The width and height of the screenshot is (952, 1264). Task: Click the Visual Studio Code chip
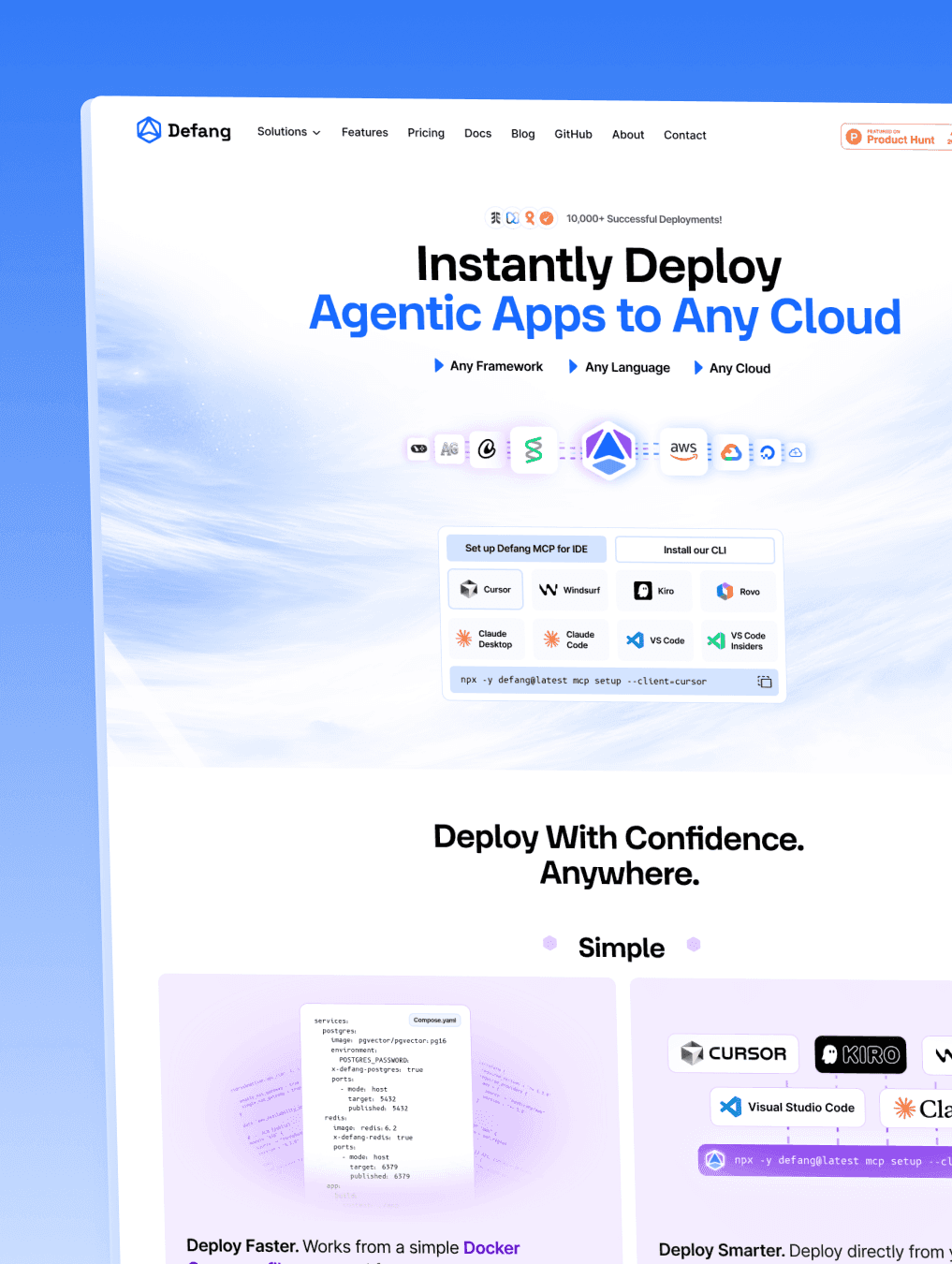tap(787, 1107)
